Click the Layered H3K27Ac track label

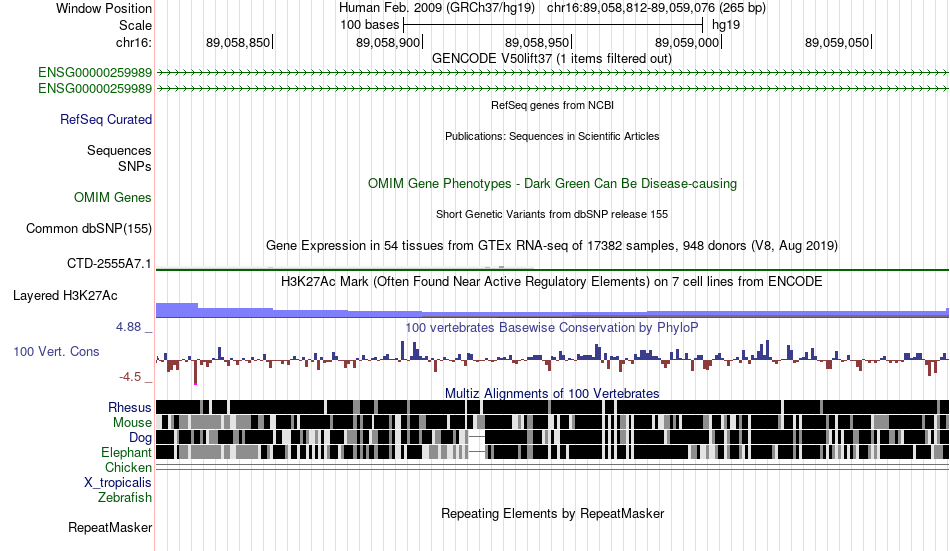click(65, 296)
